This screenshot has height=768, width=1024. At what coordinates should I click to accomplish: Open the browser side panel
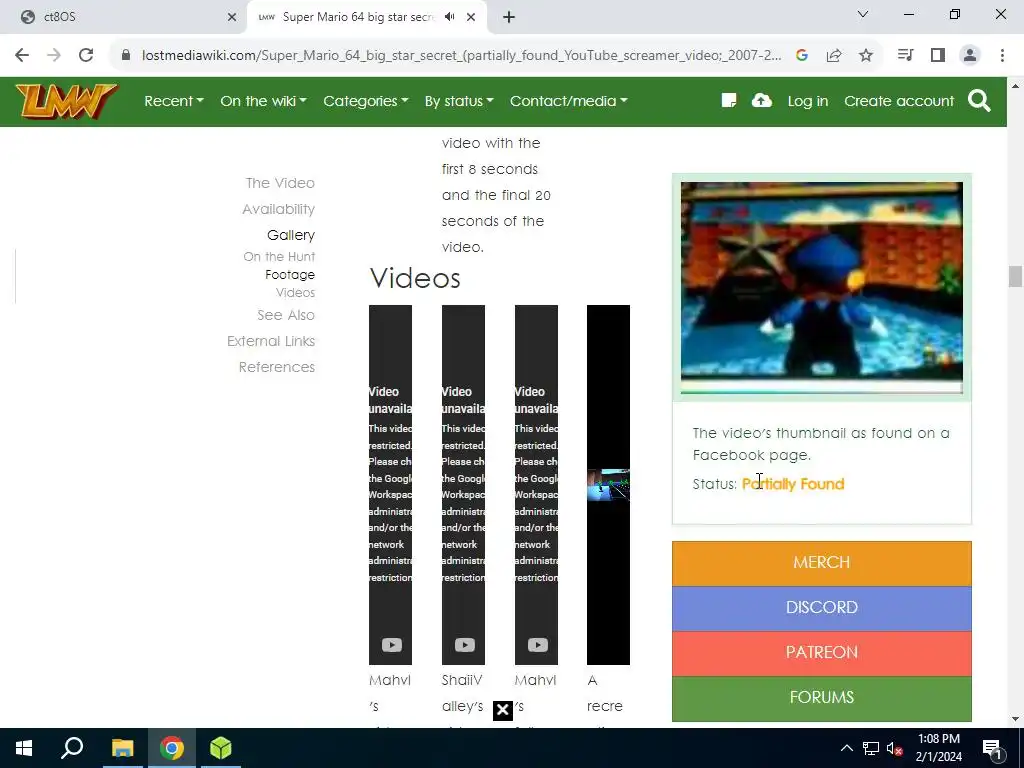(938, 56)
